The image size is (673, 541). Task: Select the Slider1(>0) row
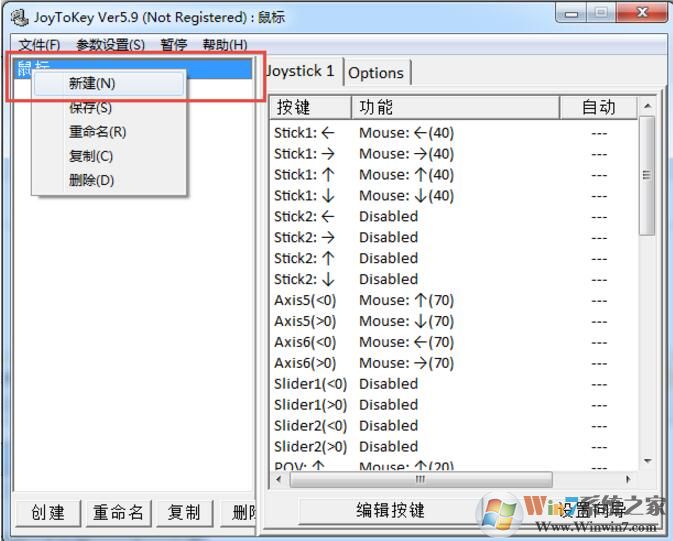[x=454, y=405]
